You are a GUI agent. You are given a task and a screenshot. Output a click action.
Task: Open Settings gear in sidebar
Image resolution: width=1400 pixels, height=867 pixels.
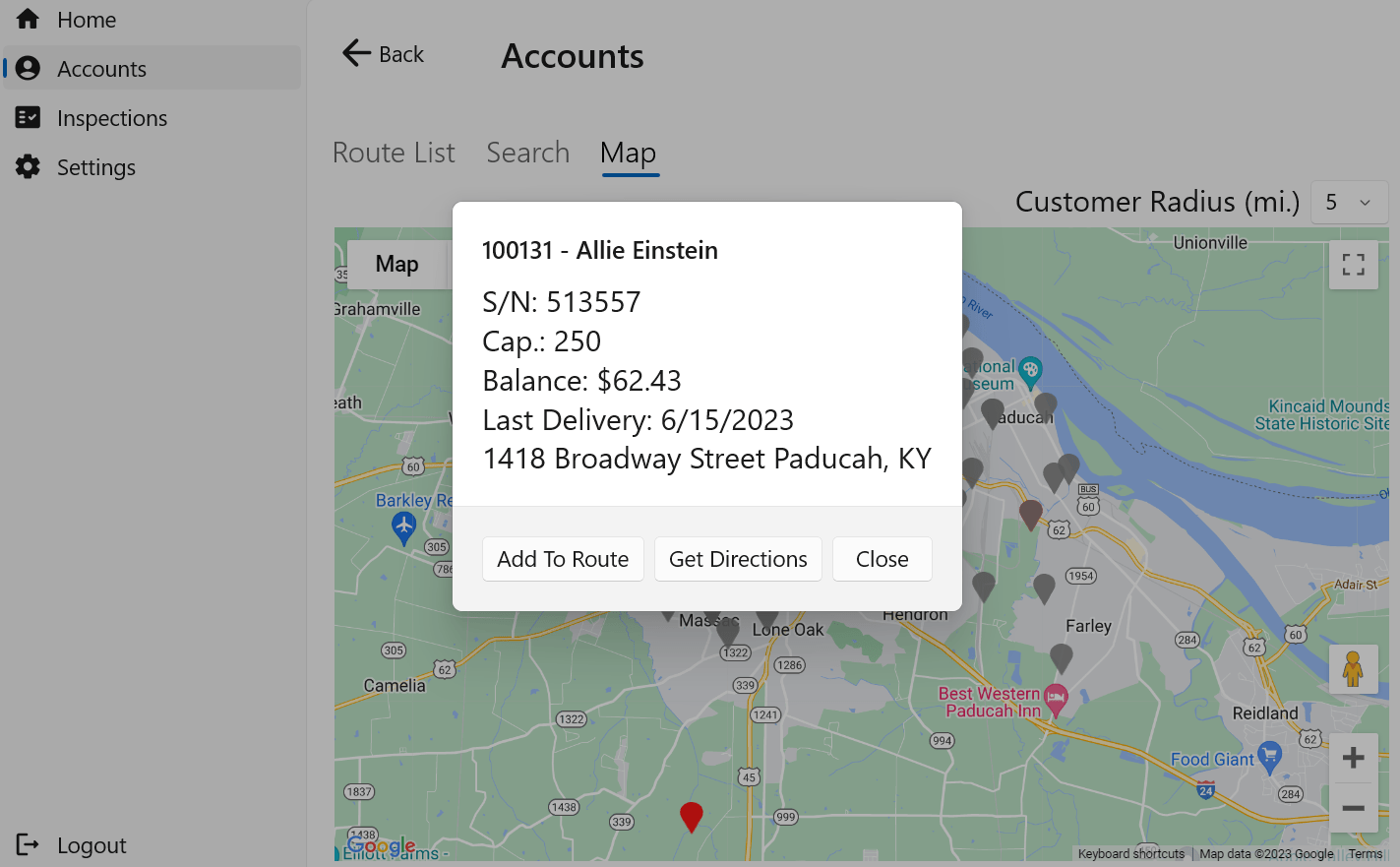28,167
